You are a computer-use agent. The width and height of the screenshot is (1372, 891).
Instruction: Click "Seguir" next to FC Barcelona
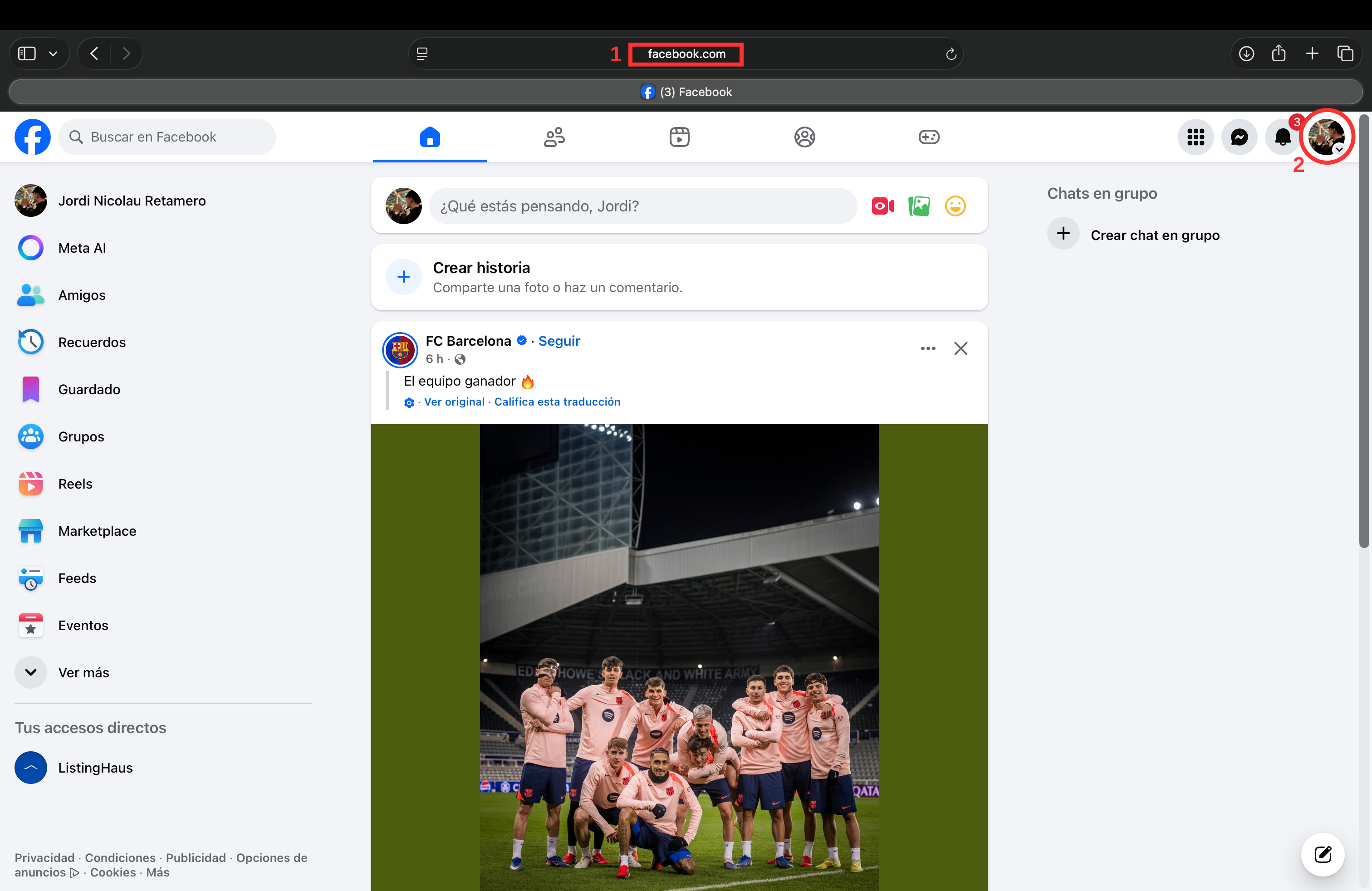coord(559,341)
